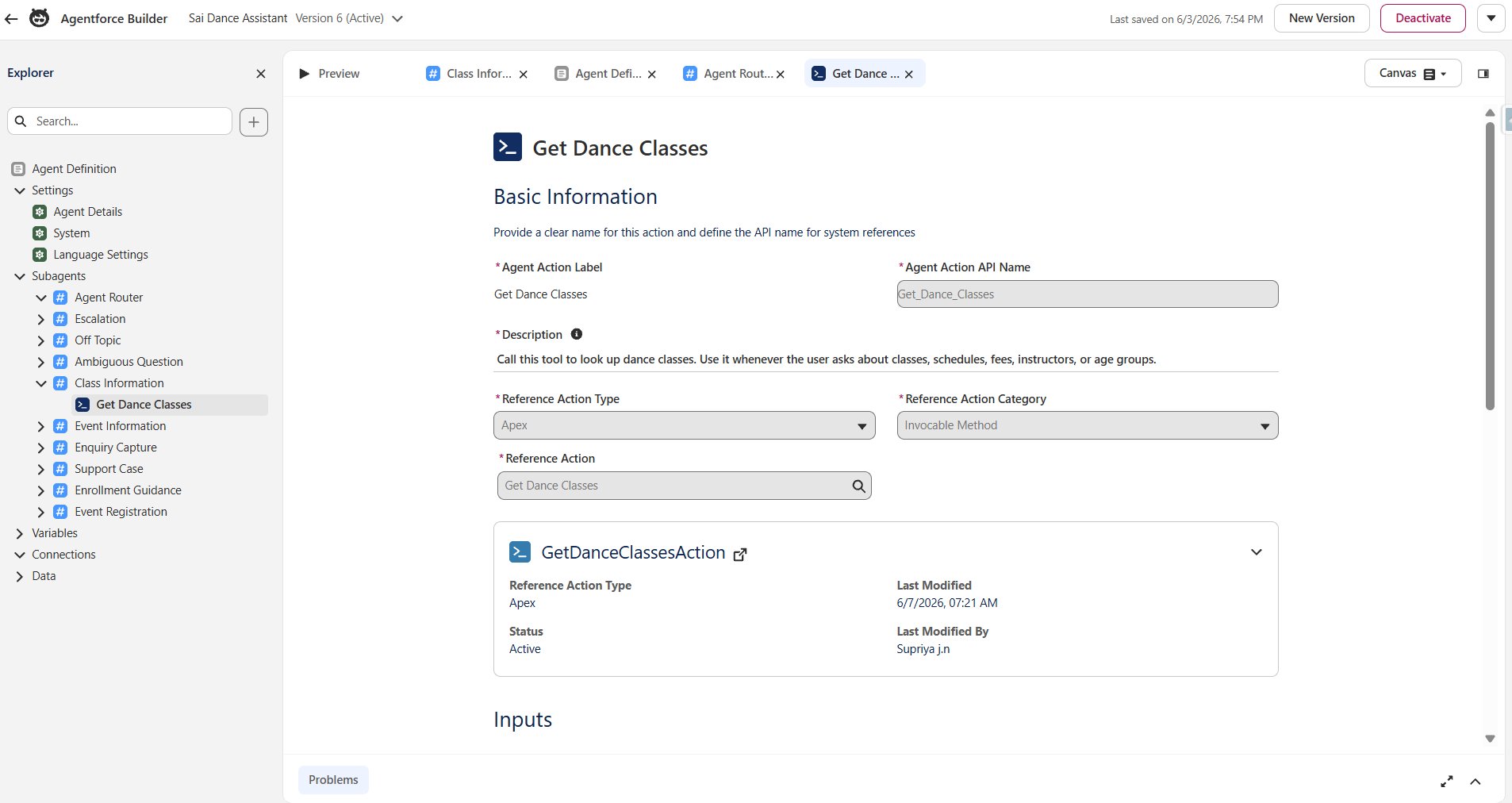Collapse the GetDanceClassesAction details card
Image resolution: width=1512 pixels, height=803 pixels.
1257,552
